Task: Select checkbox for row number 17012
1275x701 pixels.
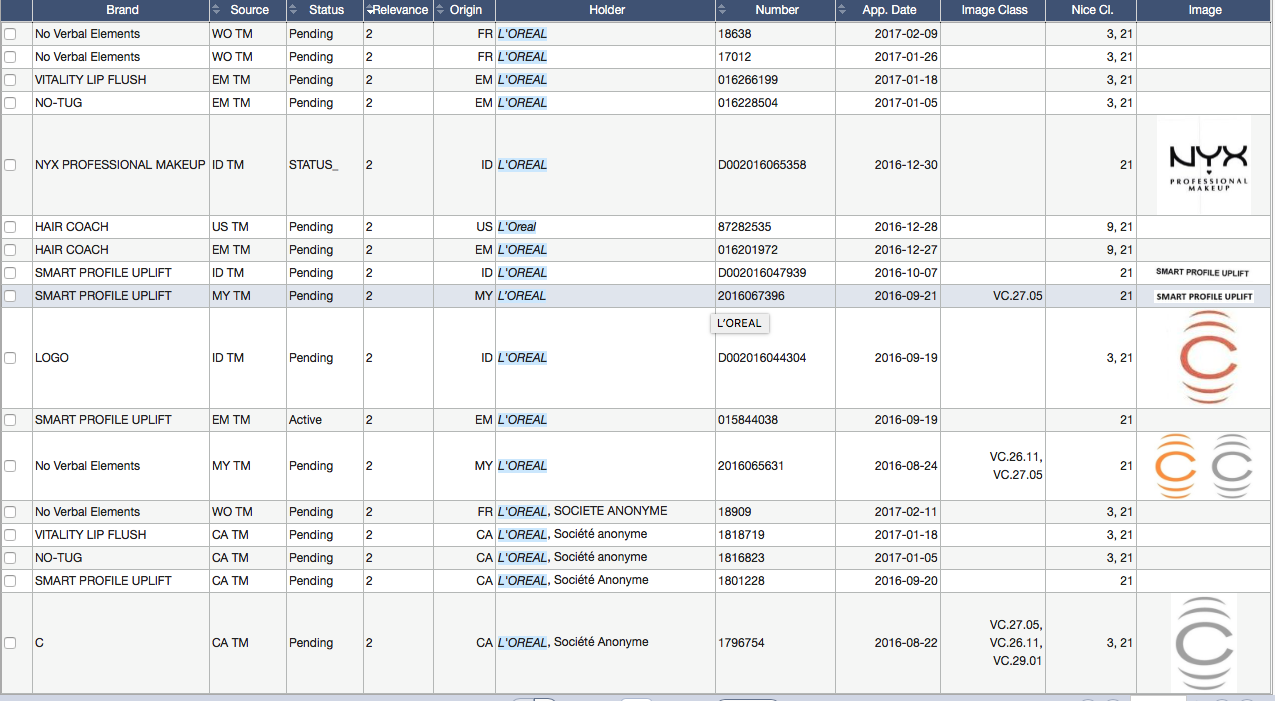Action: click(10, 57)
